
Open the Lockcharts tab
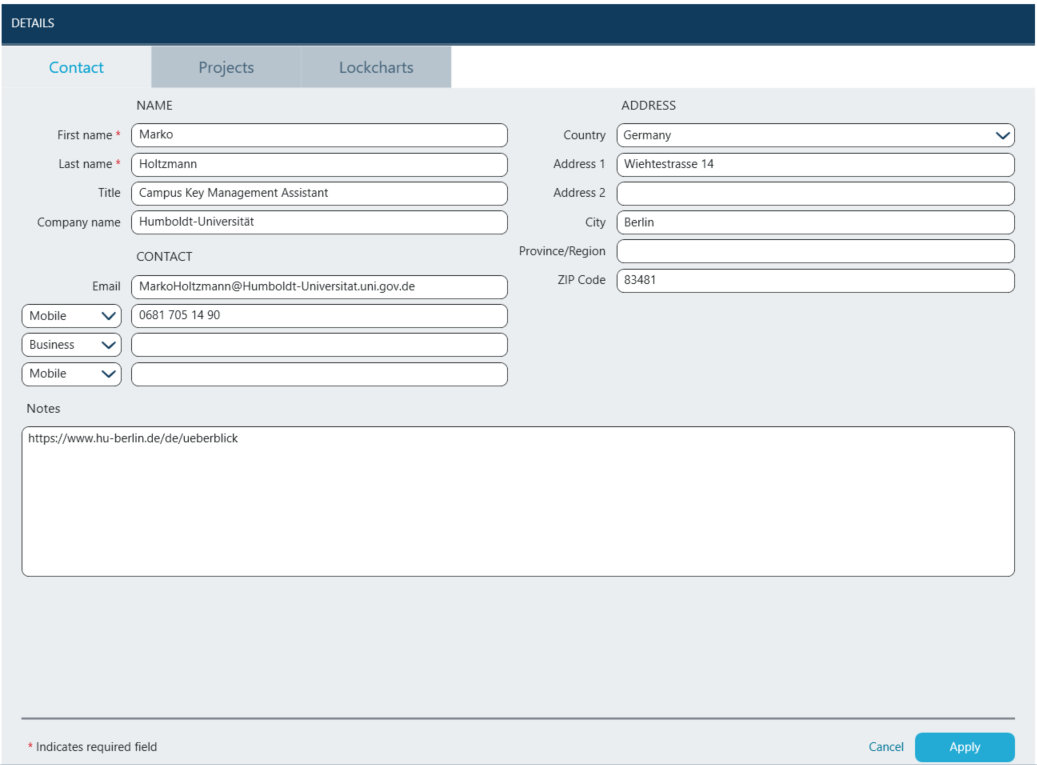tap(376, 68)
